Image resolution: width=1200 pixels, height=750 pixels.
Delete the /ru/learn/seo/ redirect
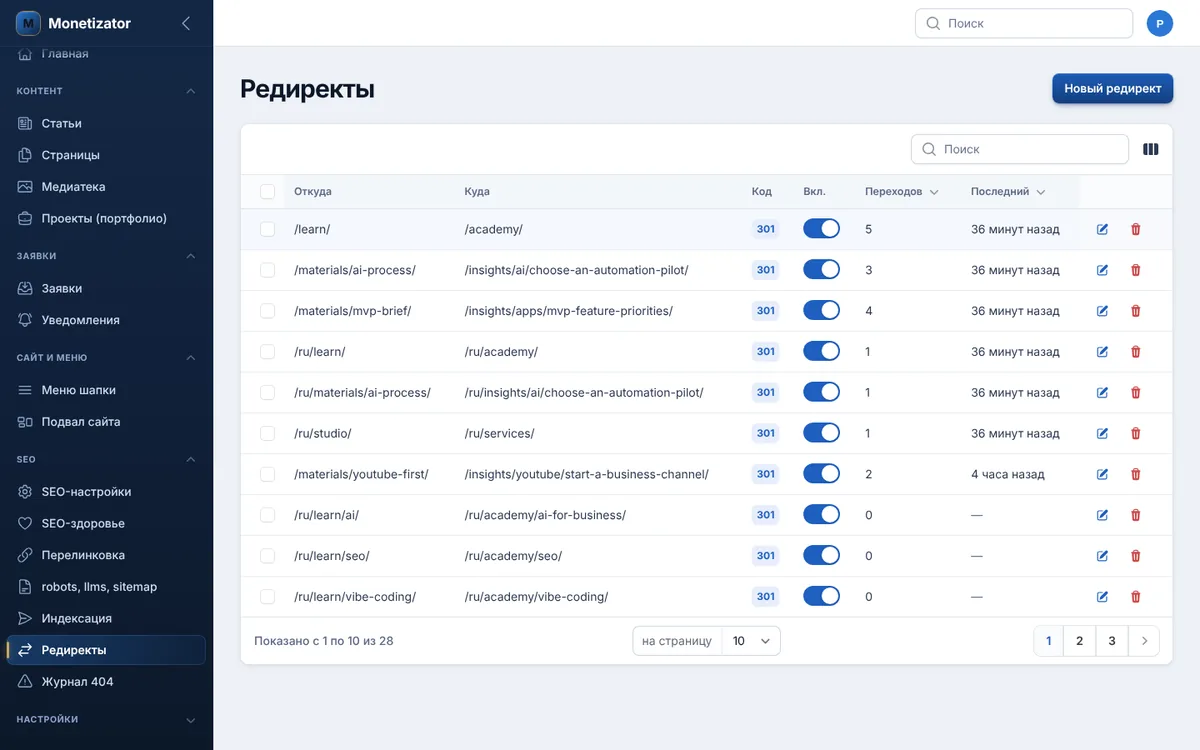tap(1135, 556)
